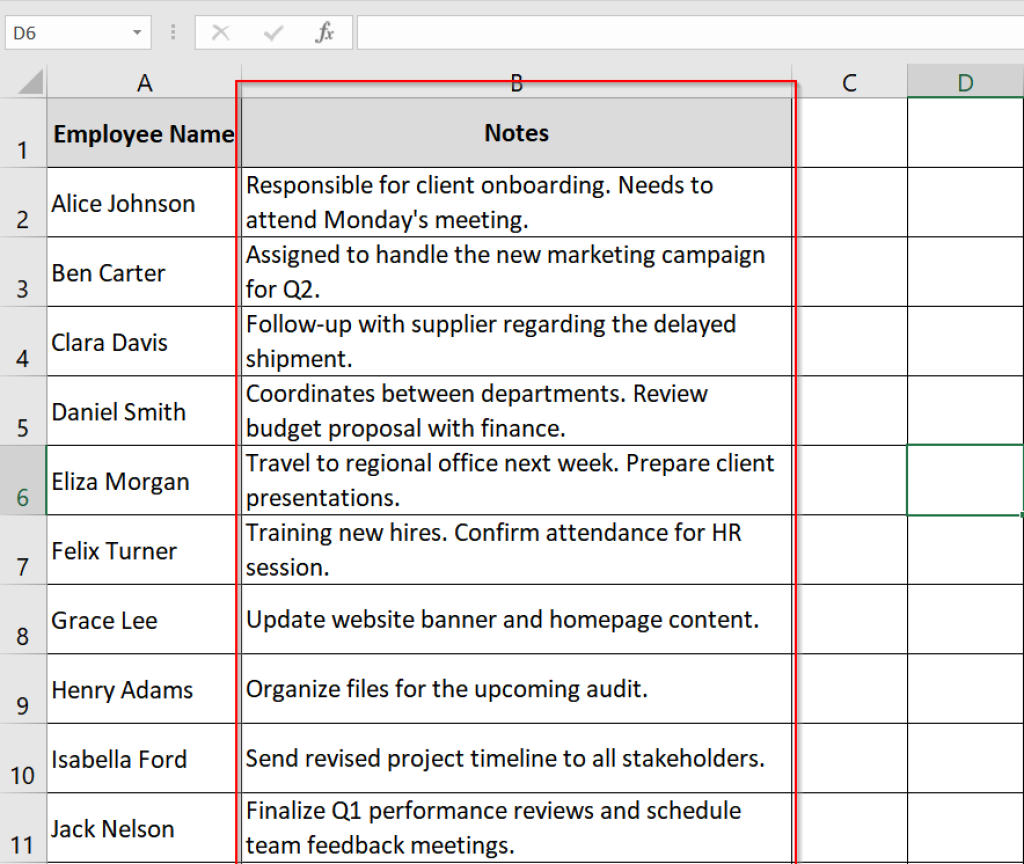The height and width of the screenshot is (864, 1024).
Task: Click the Enter checkmark icon near formula bar
Action: point(272,32)
